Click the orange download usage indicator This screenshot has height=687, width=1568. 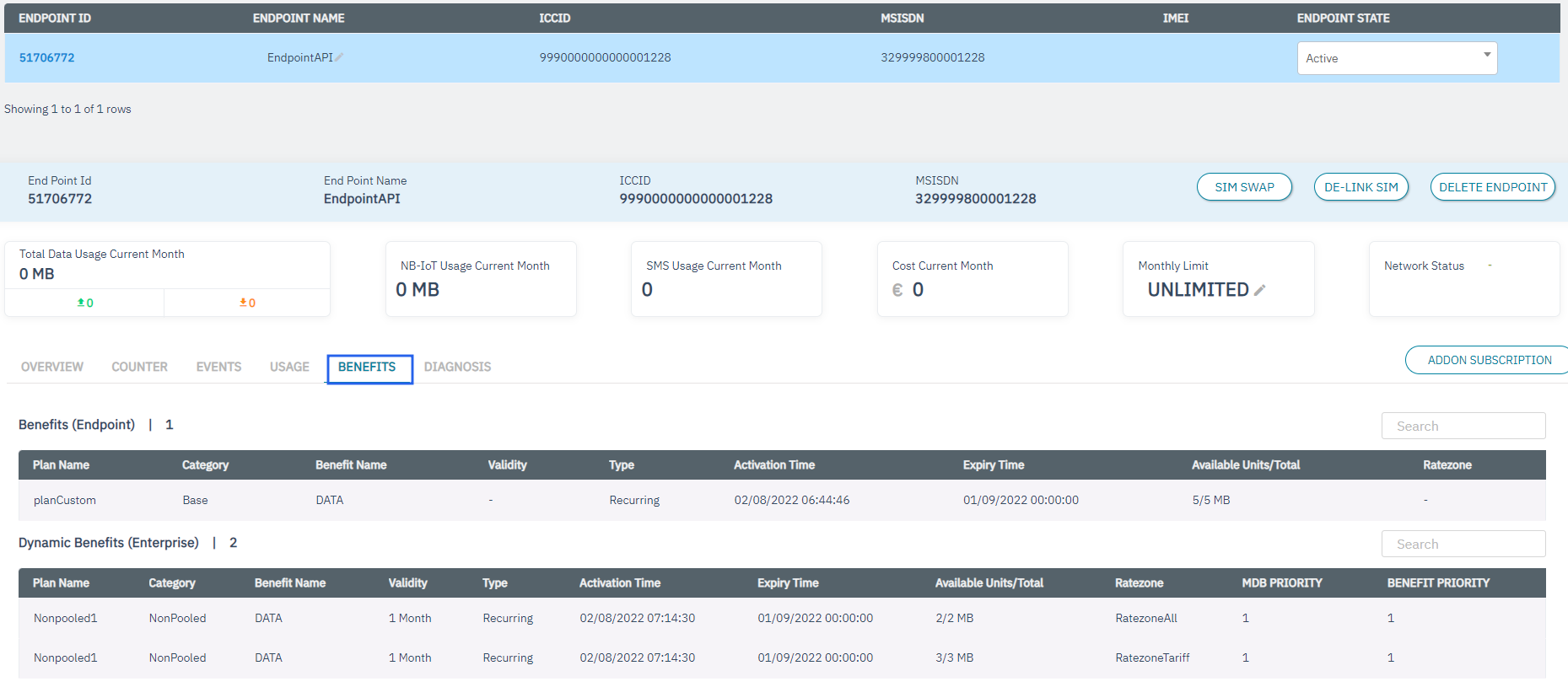247,303
